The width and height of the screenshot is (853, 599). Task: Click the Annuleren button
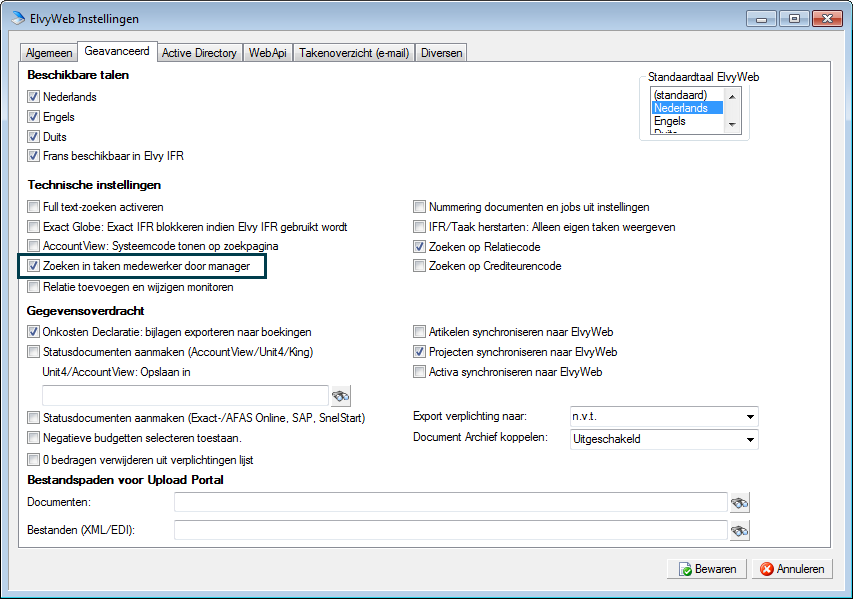point(792,569)
